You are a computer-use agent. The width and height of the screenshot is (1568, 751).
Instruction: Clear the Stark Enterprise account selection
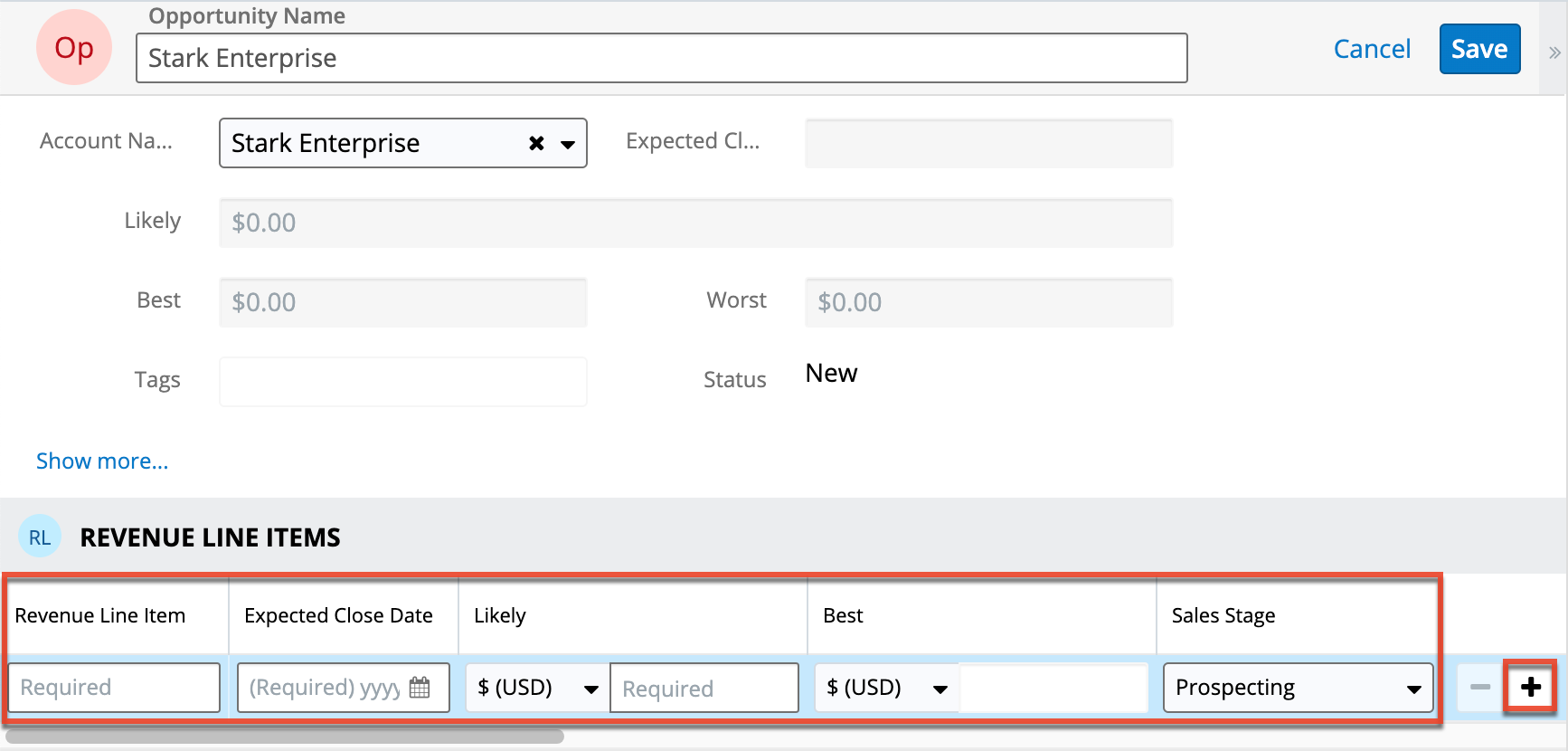pos(536,143)
